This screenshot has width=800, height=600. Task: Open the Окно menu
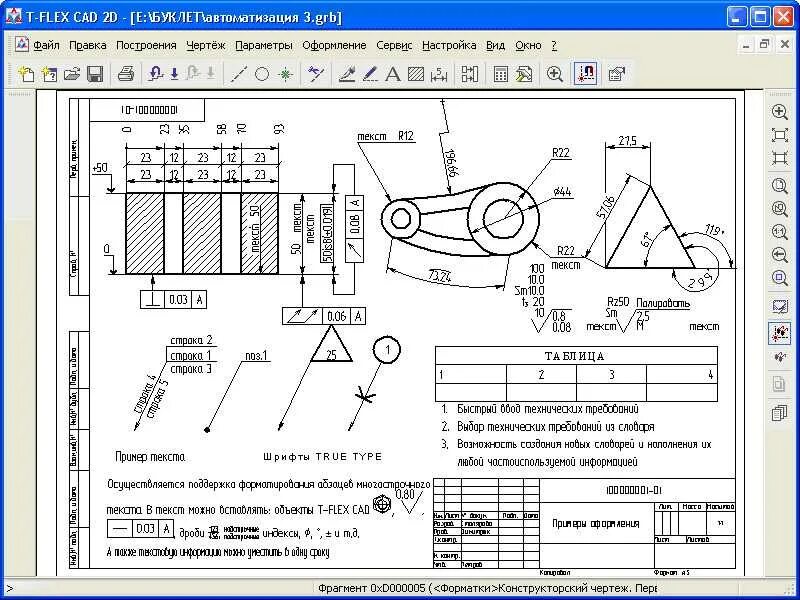[528, 45]
